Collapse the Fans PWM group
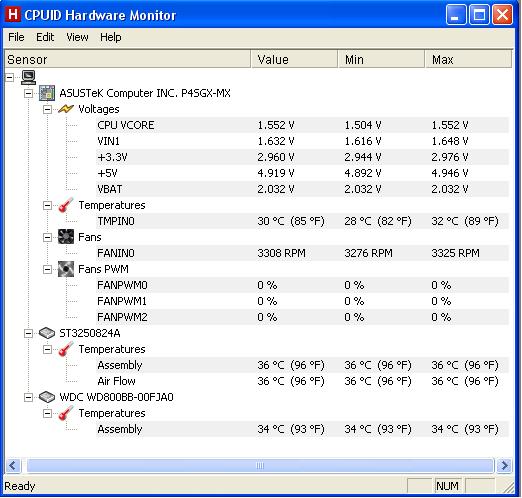This screenshot has width=522, height=498. point(47,269)
